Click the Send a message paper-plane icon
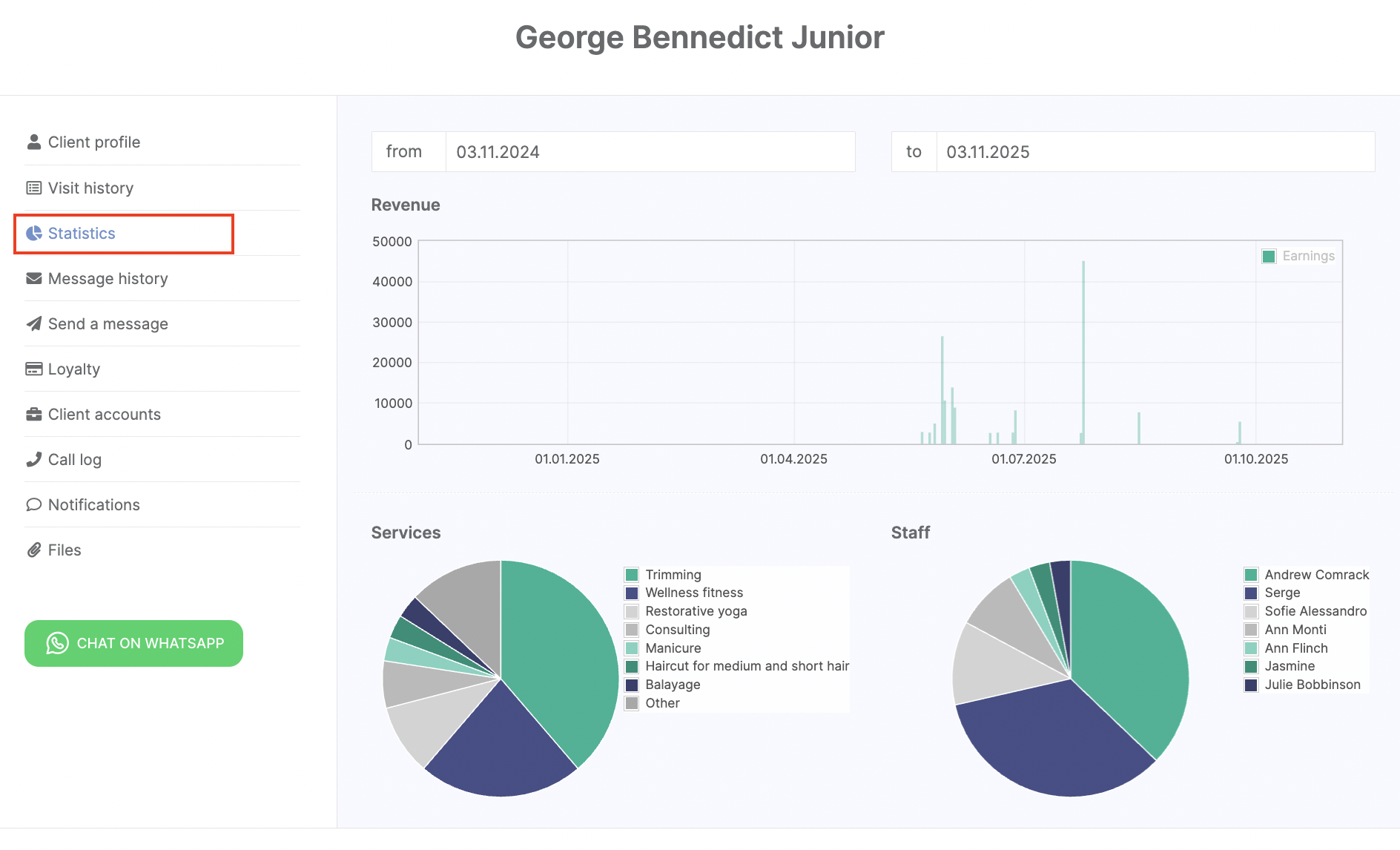 (33, 323)
